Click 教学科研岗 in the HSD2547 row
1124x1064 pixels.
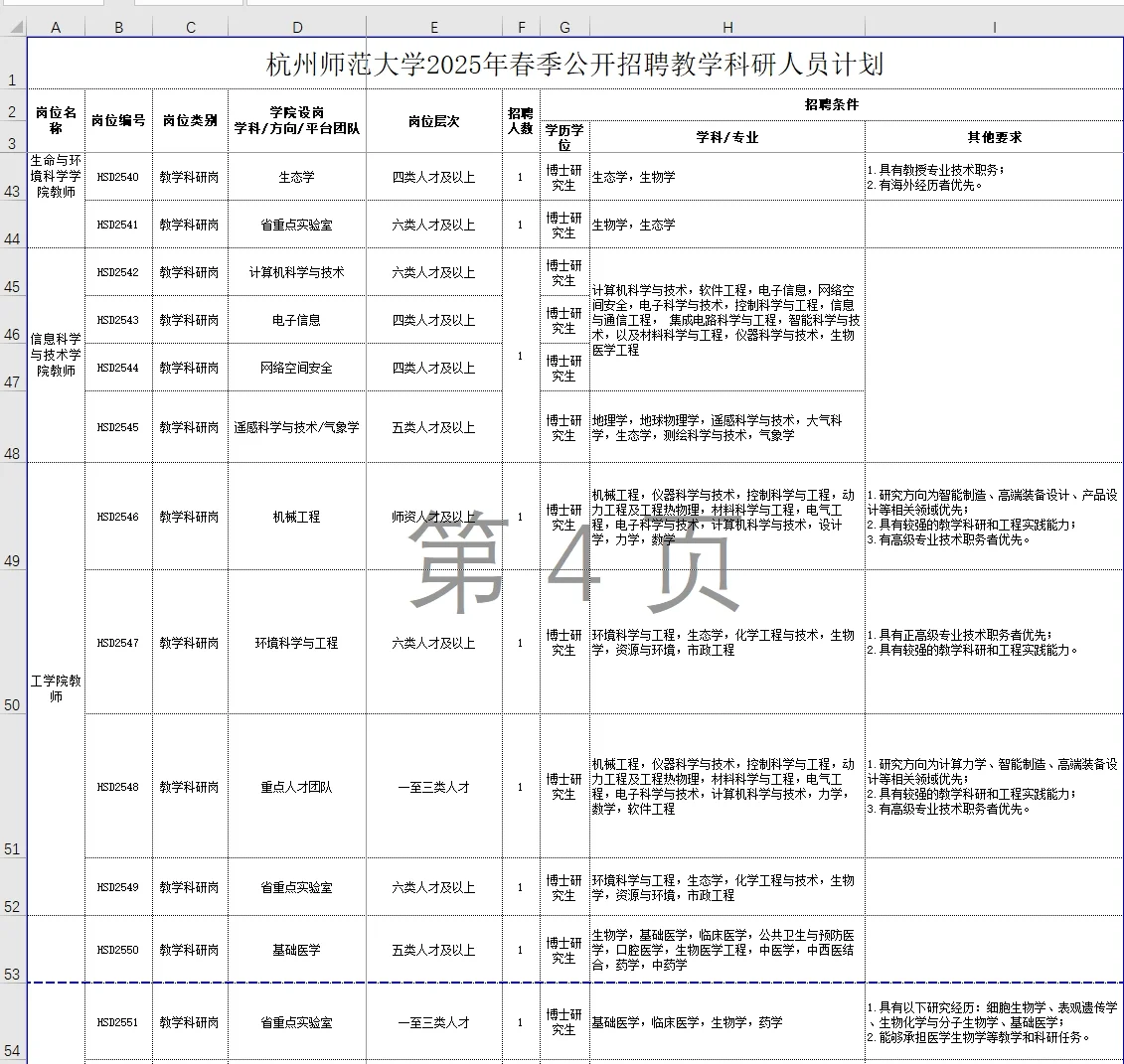189,643
